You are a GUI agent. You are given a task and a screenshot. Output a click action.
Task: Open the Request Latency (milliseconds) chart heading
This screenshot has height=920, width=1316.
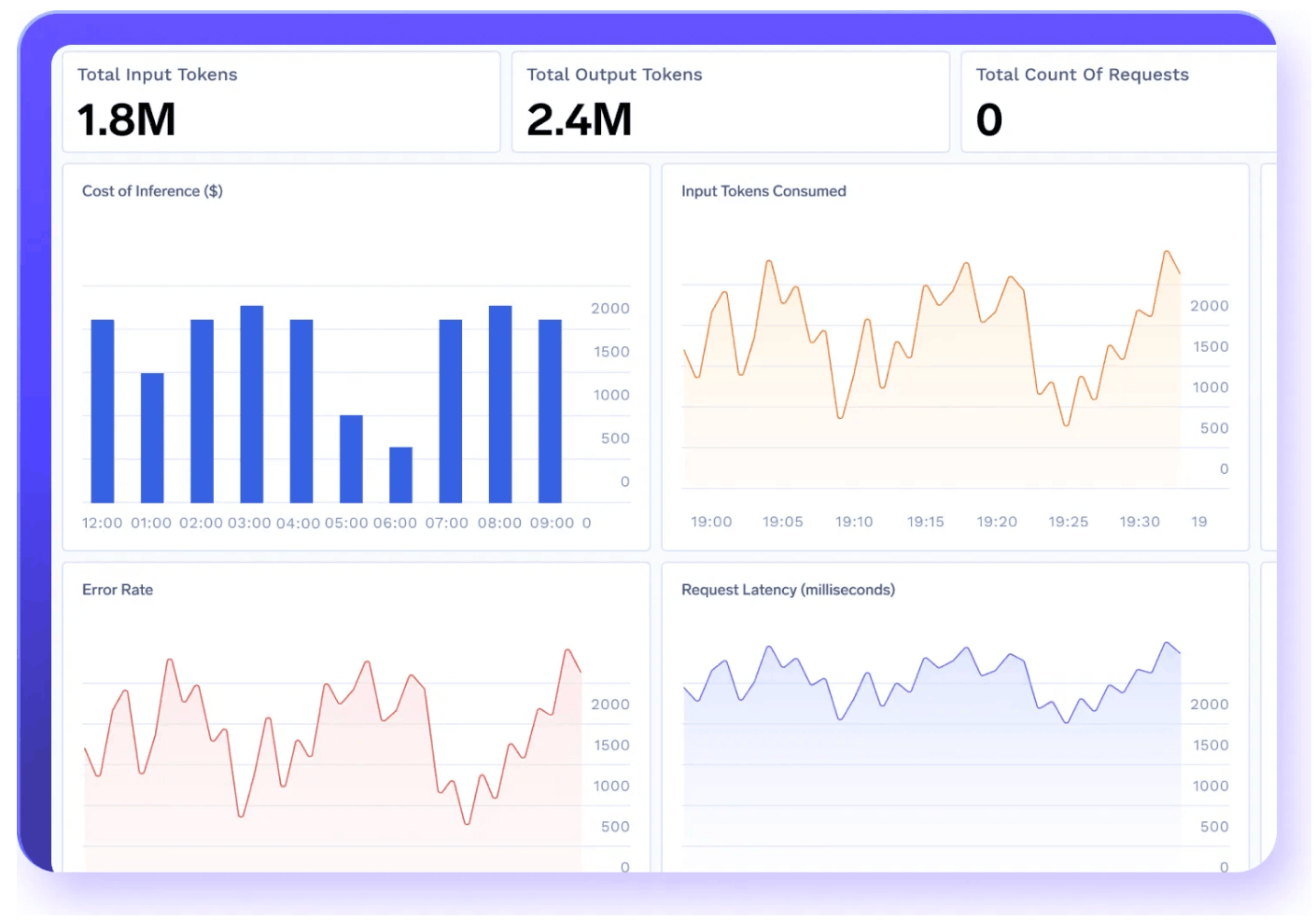788,590
